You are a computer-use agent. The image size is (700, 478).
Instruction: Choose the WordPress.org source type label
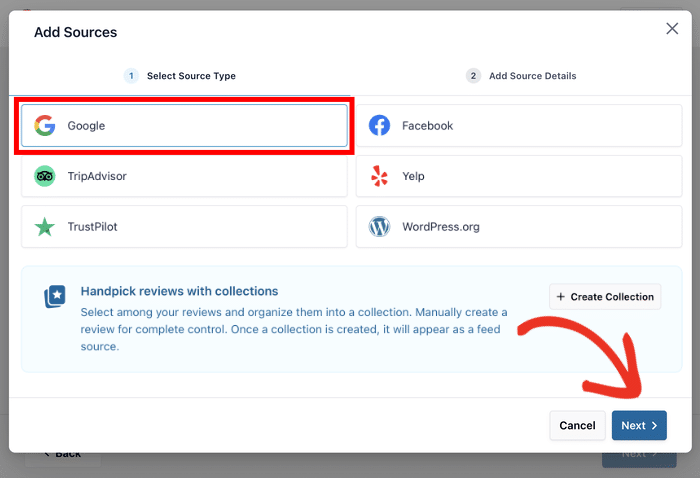(440, 227)
